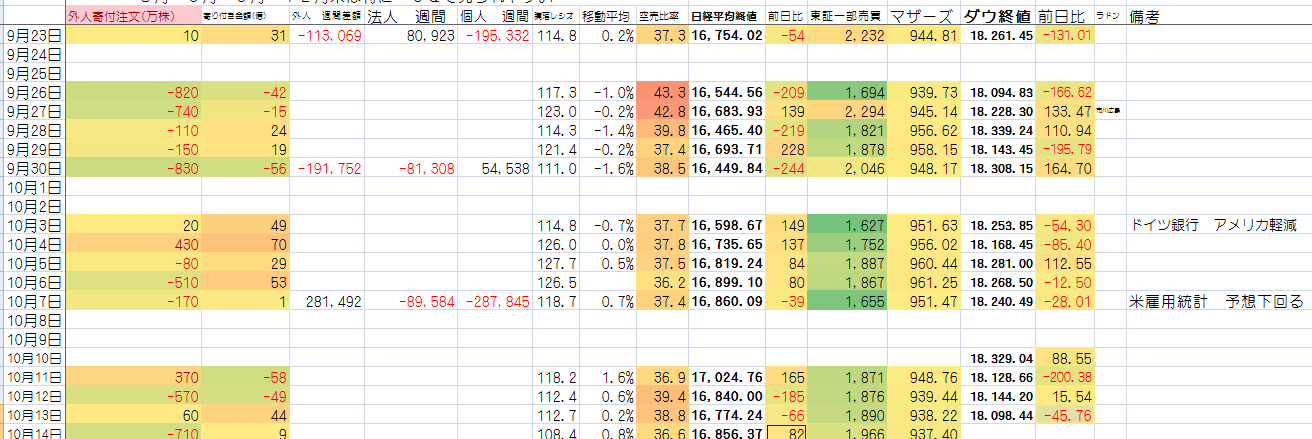Select the マザーズ column header cell

921,17
